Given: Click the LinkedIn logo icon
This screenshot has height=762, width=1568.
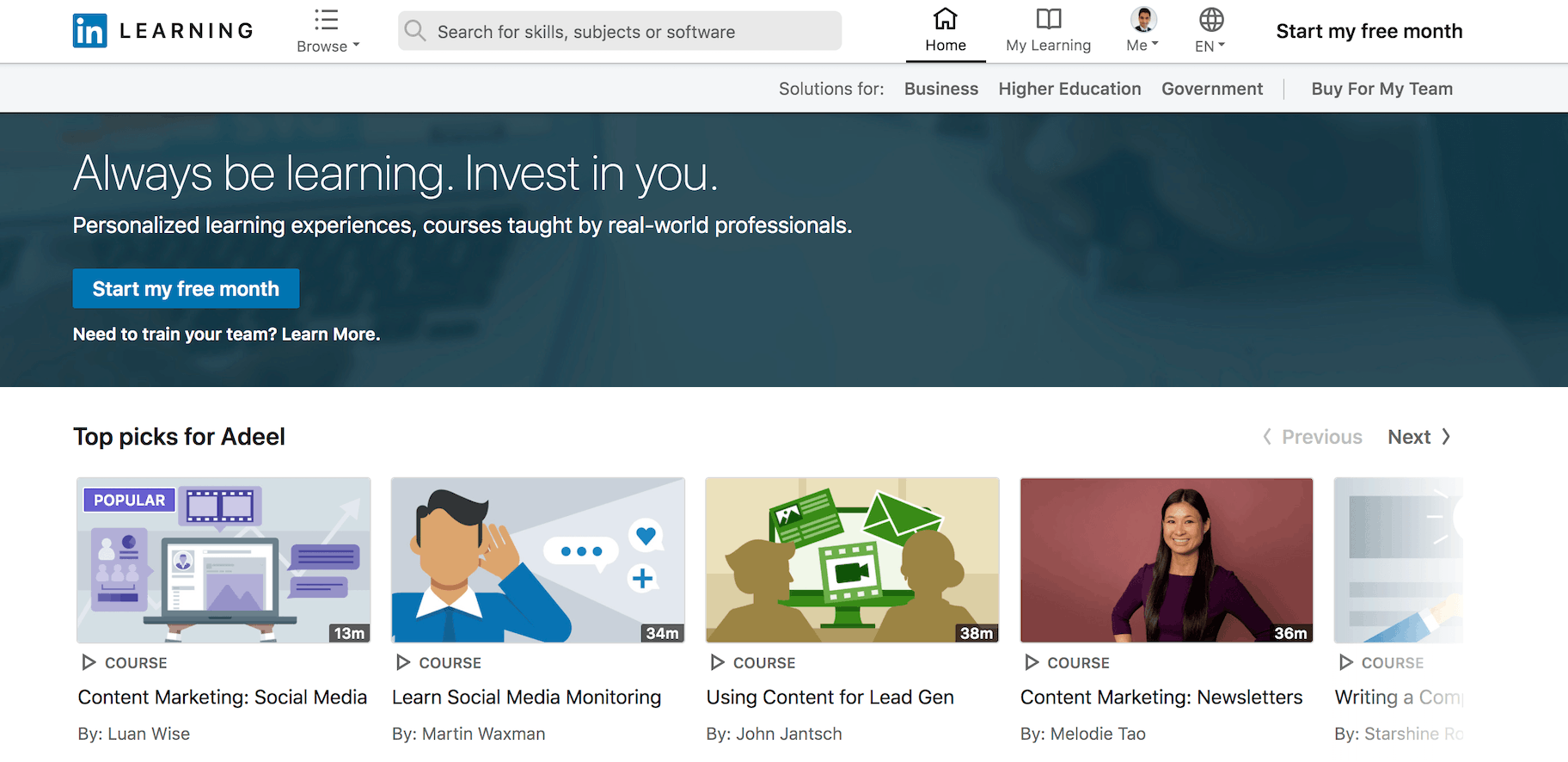Looking at the screenshot, I should (90, 31).
